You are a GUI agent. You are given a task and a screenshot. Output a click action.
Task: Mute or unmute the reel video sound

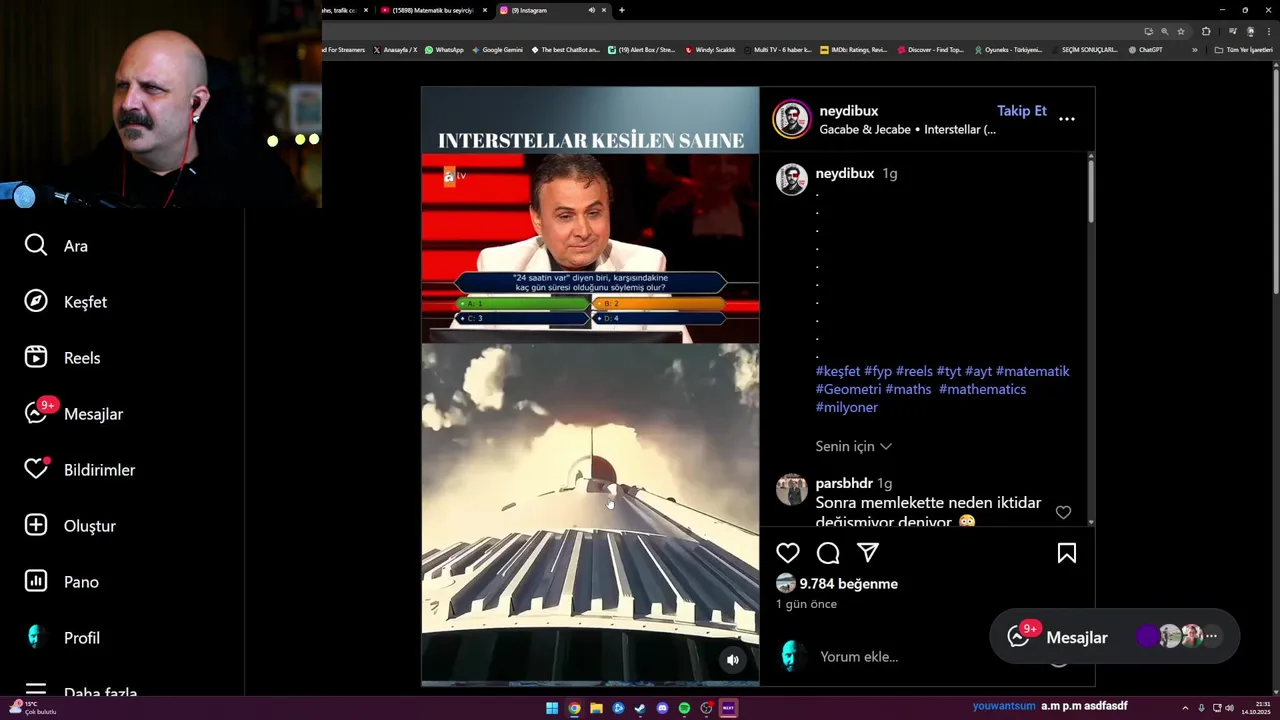click(733, 659)
